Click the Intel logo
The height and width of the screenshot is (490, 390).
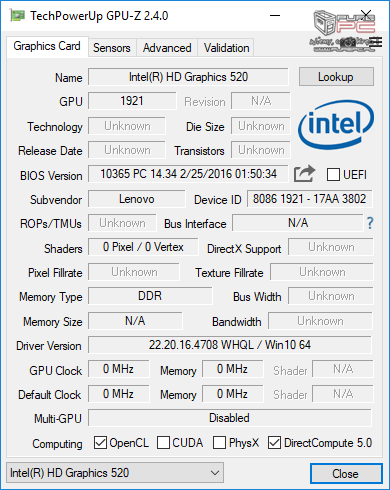click(x=336, y=124)
